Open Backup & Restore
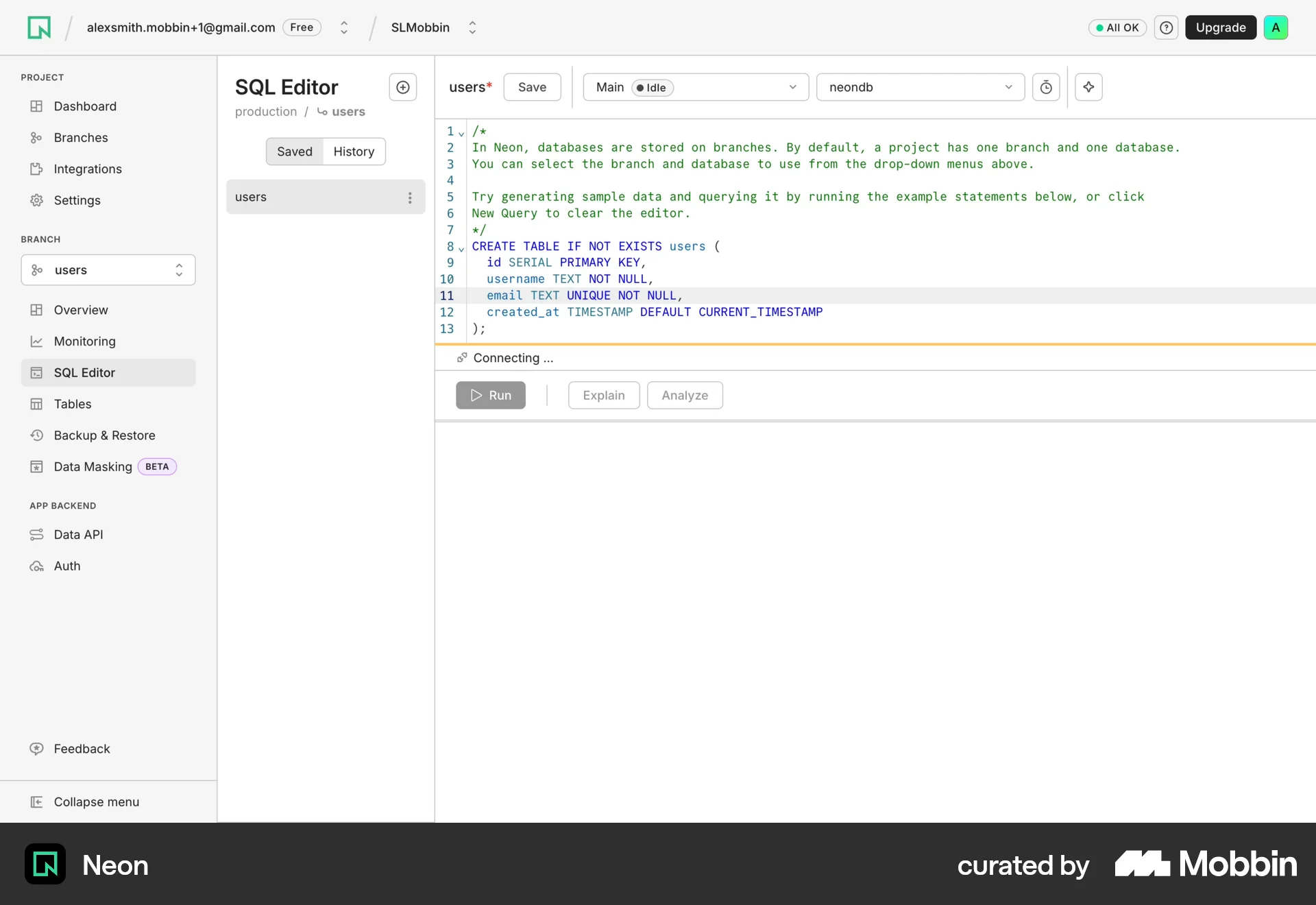Image resolution: width=1316 pixels, height=905 pixels. point(108,435)
